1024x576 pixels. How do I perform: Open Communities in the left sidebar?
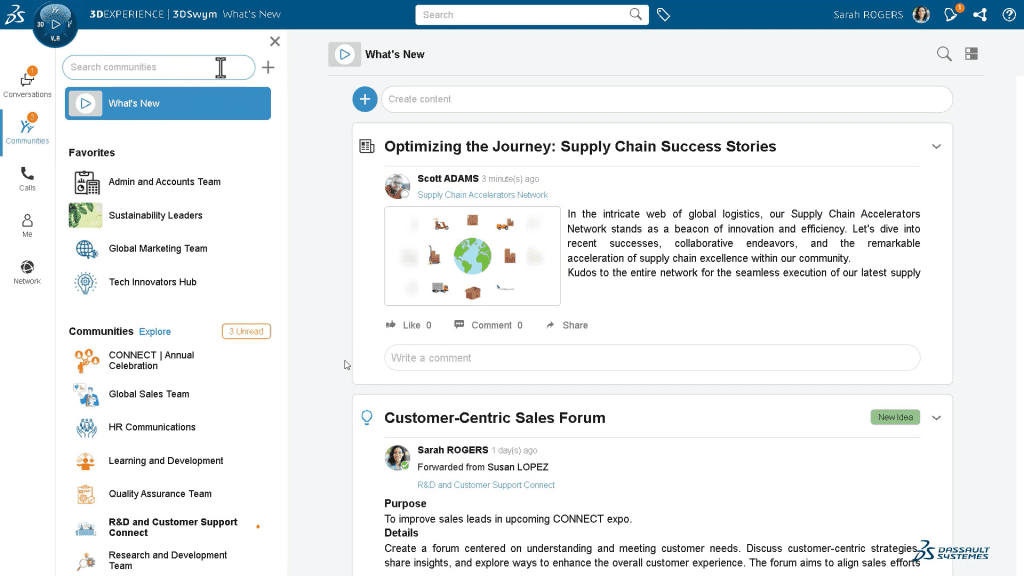coord(27,131)
